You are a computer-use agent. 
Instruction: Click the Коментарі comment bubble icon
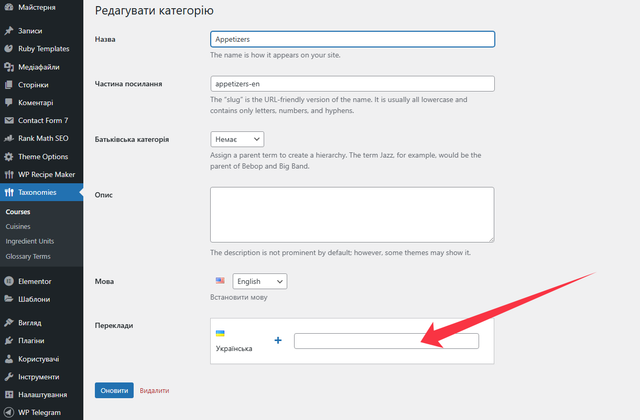click(9, 102)
